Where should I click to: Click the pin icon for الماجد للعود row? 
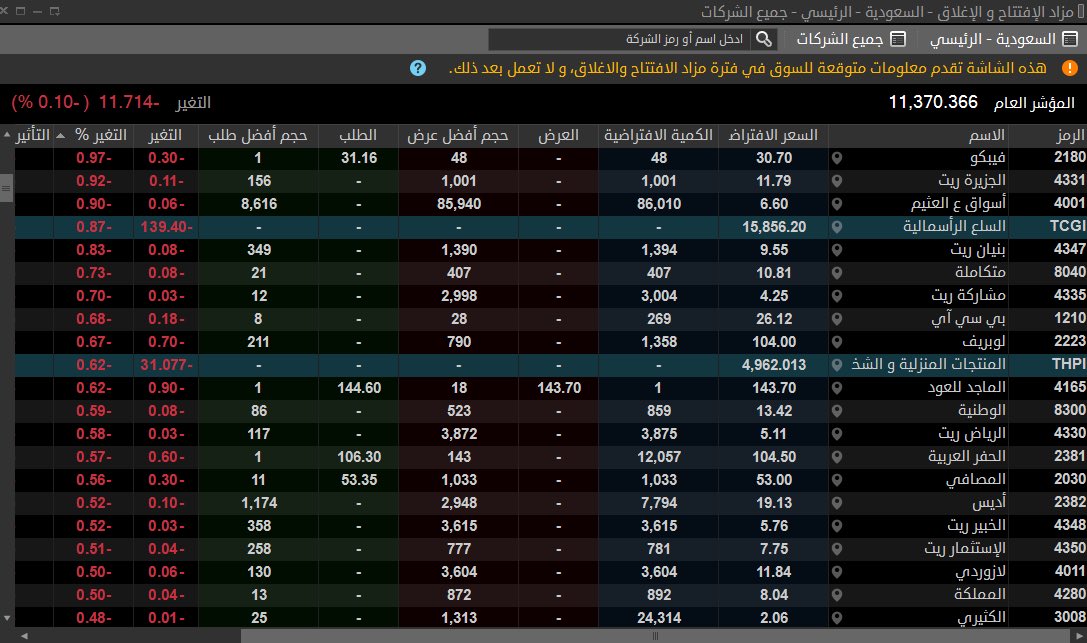tap(837, 388)
